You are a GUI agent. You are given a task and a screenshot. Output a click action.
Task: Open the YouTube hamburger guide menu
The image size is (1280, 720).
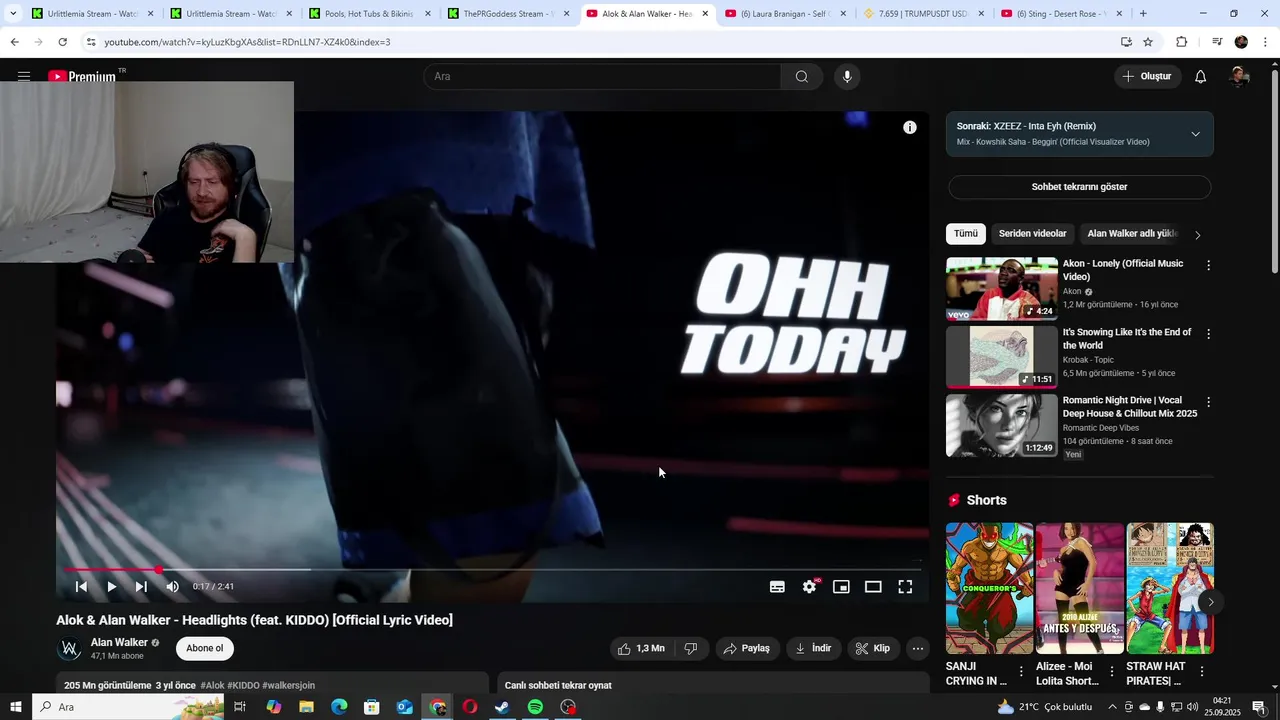click(x=24, y=76)
